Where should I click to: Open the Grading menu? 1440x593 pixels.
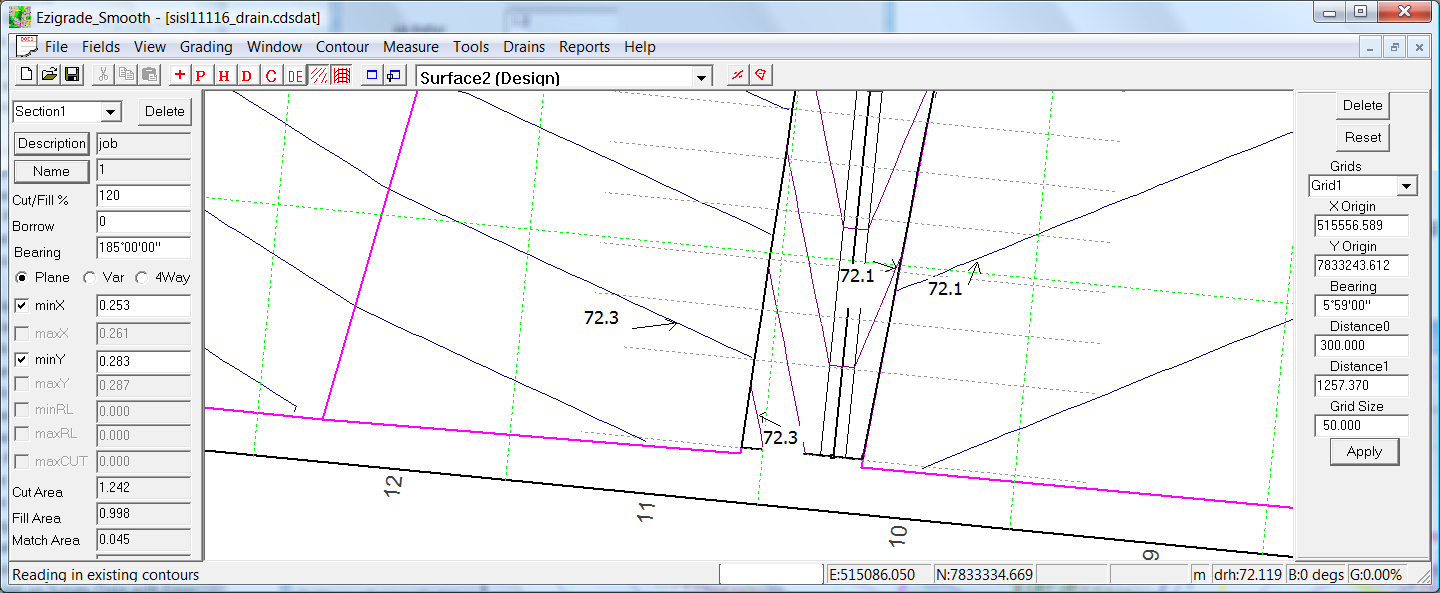coord(206,47)
